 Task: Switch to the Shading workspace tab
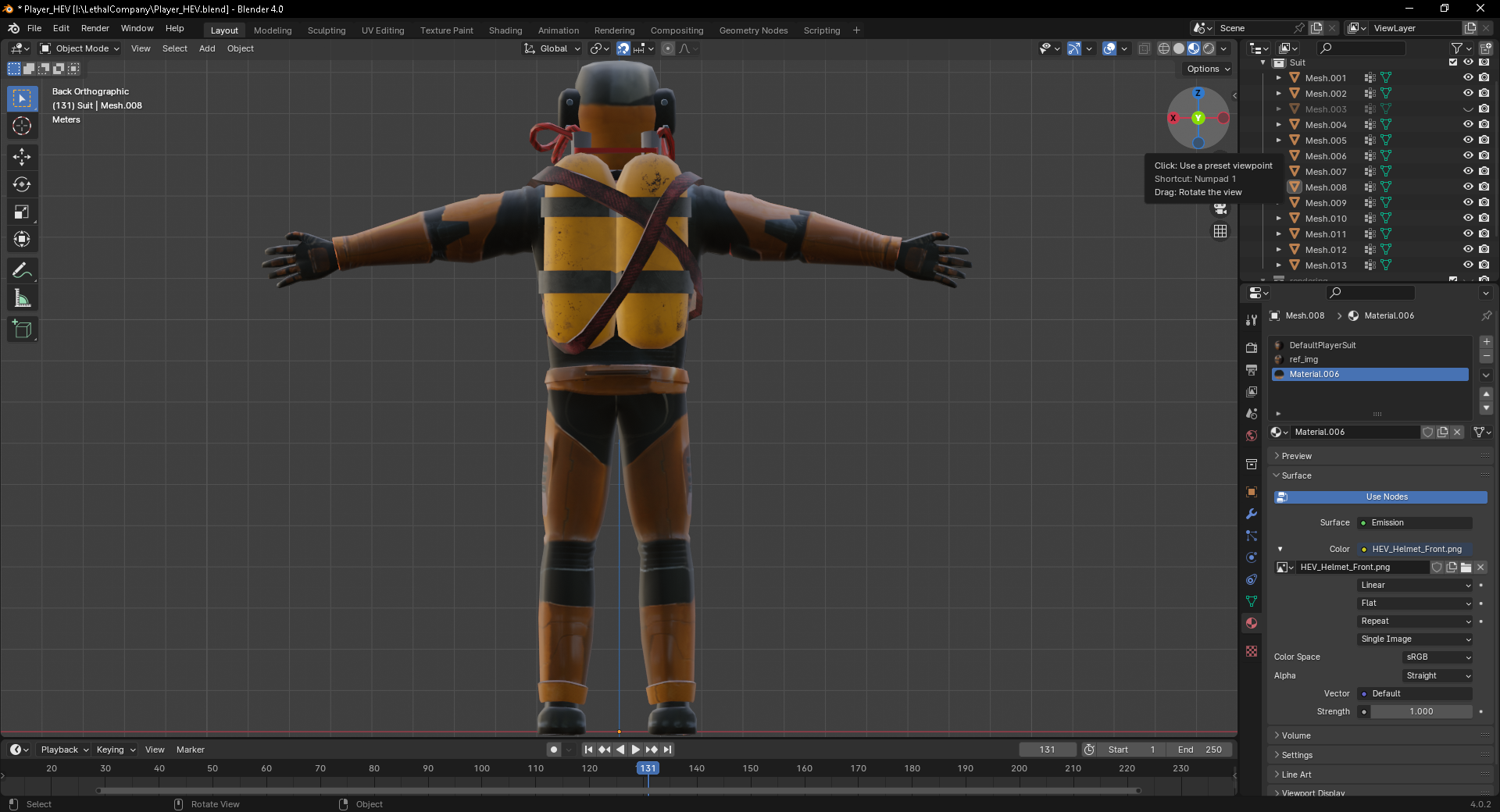pos(505,30)
